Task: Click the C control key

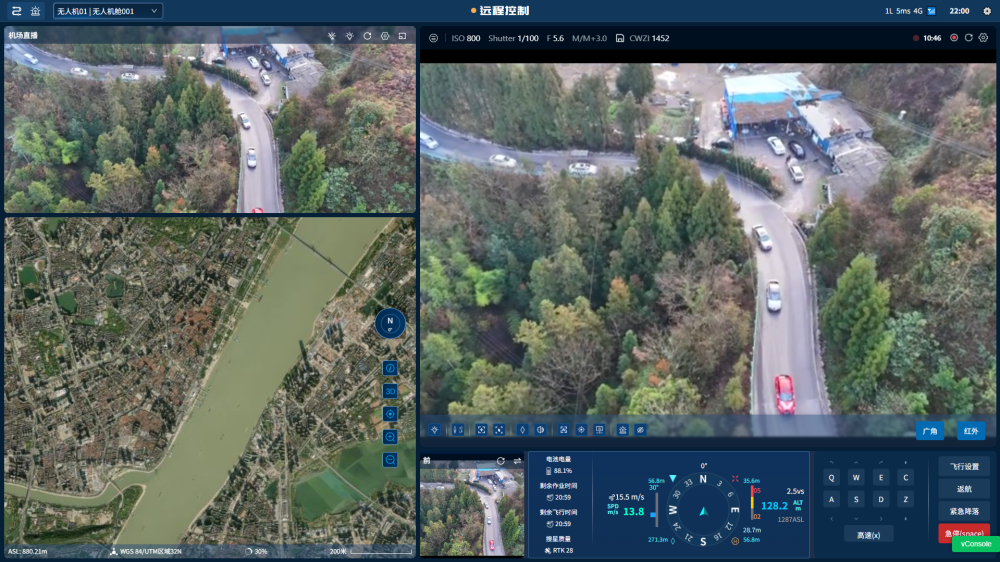Action: pyautogui.click(x=906, y=478)
